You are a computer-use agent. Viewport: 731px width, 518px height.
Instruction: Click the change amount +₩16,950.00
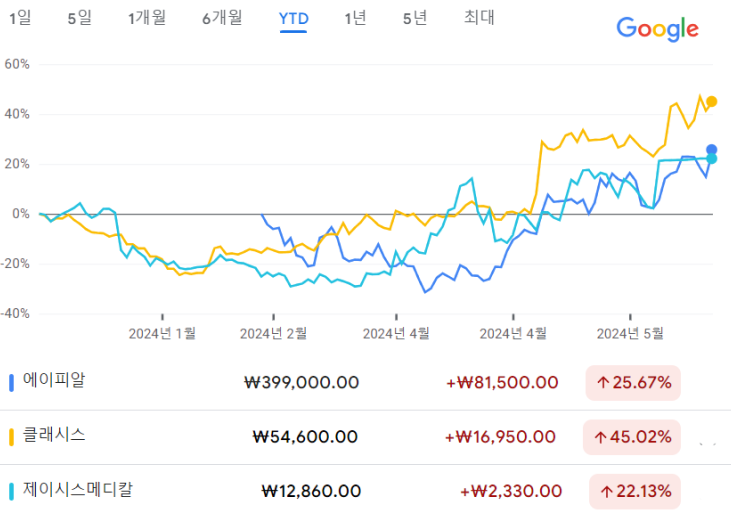[x=500, y=437]
